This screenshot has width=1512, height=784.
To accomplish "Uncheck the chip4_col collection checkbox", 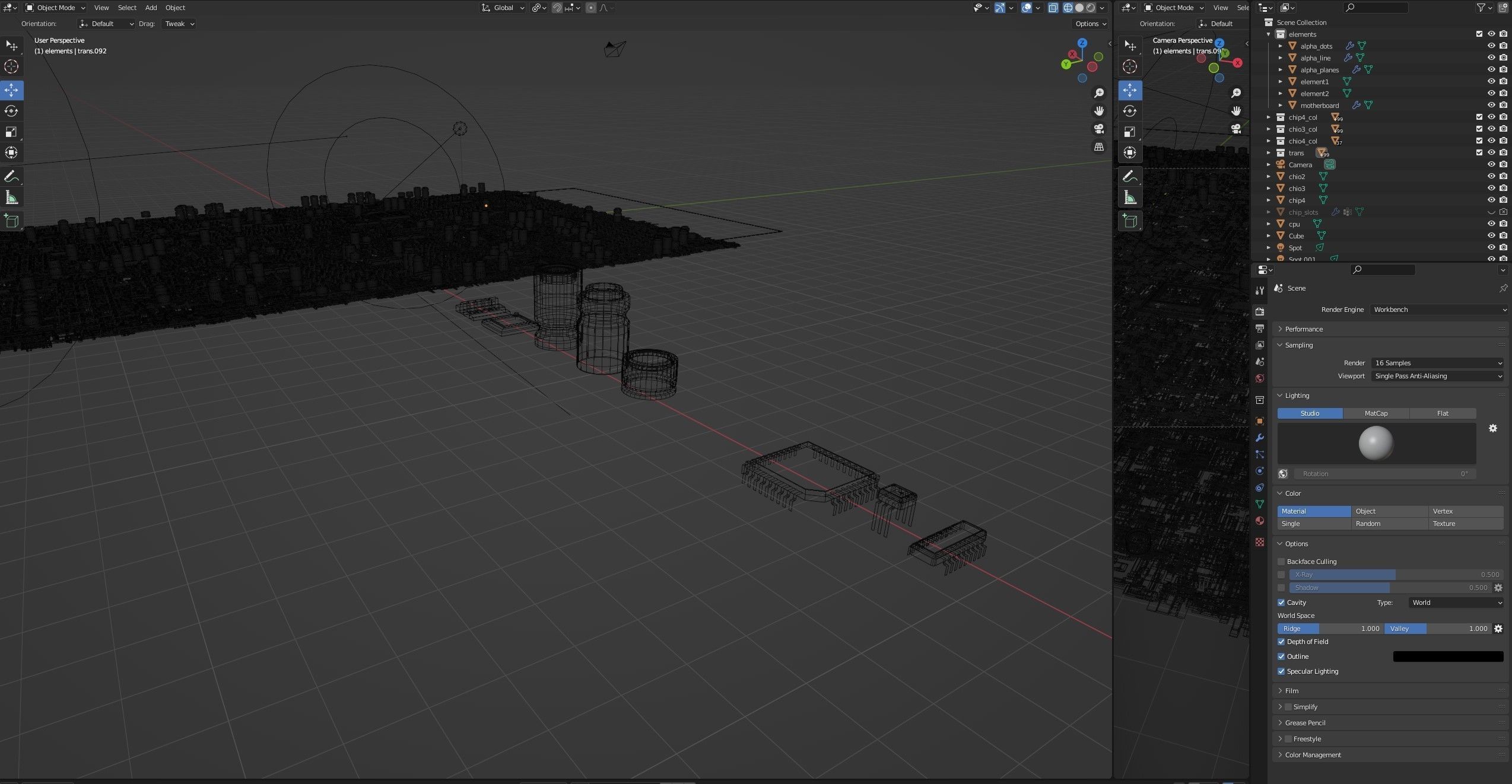I will [x=1479, y=117].
